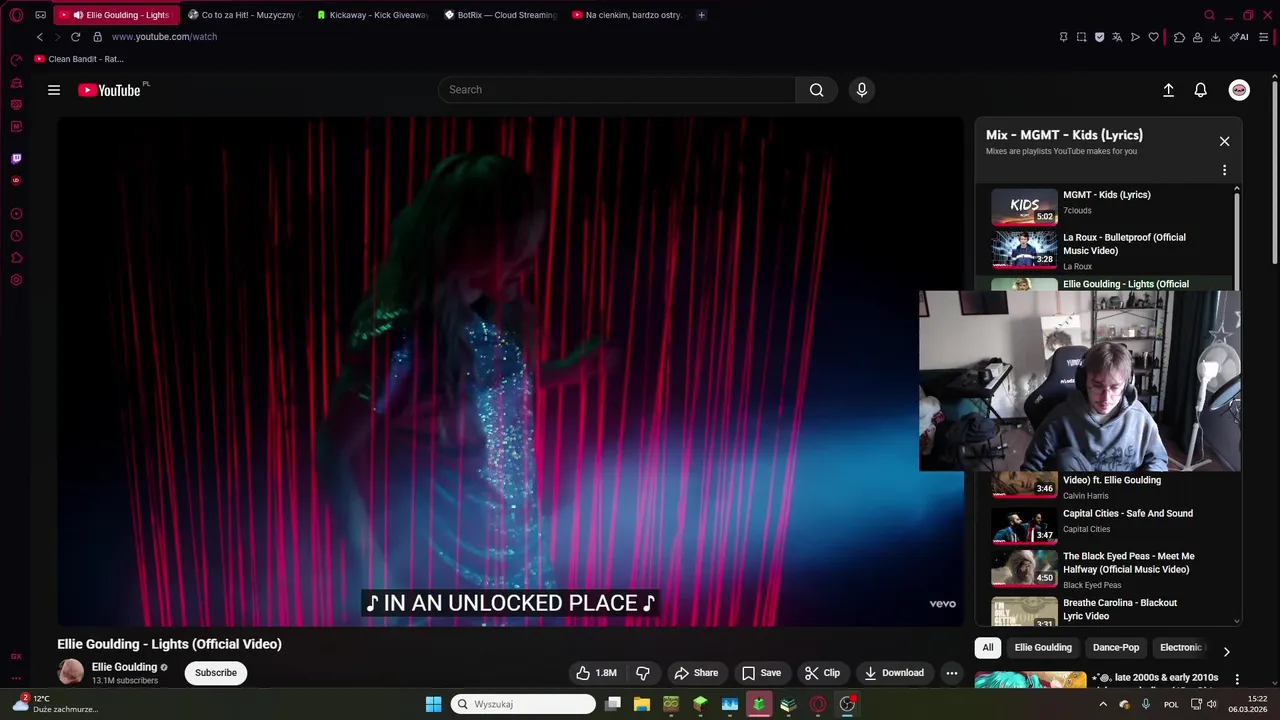1280x720 pixels.
Task: Click the Windows taskbar search box Wyszukaj
Action: pyautogui.click(x=523, y=704)
